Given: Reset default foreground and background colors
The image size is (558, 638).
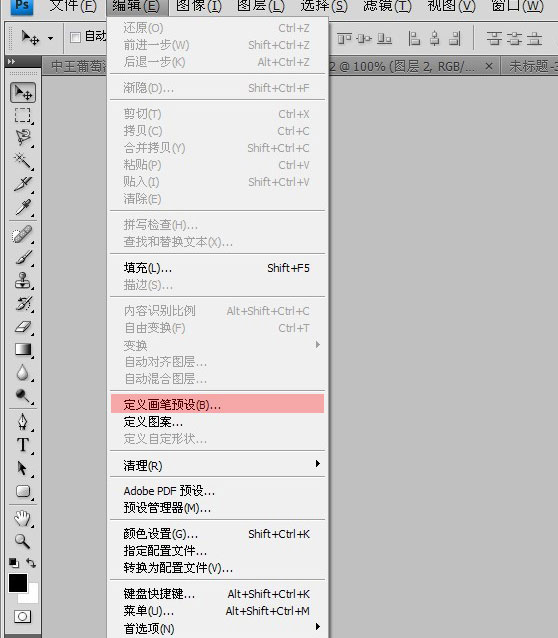Looking at the screenshot, I should [14, 563].
